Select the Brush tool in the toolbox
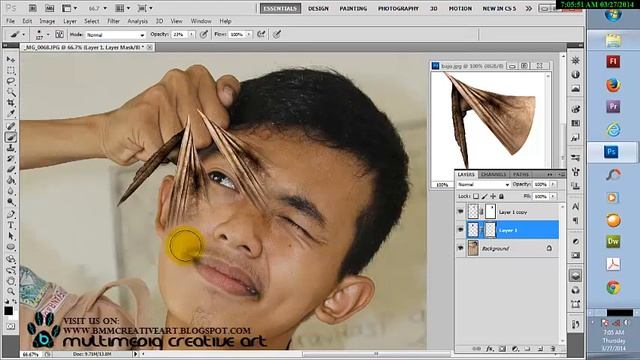The image size is (640, 360). pyautogui.click(x=11, y=137)
